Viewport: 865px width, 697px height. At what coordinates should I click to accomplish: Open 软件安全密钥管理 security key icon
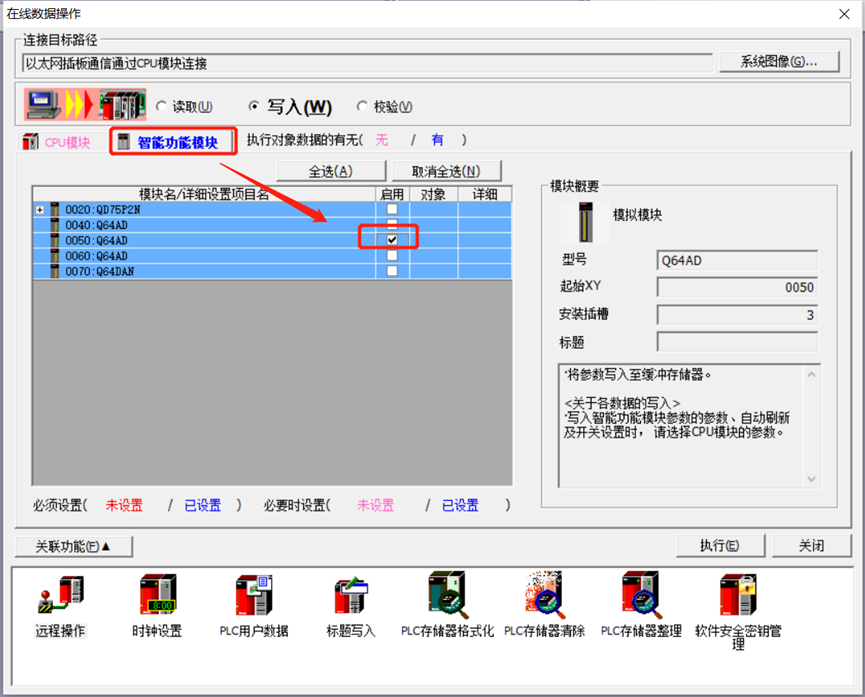coord(738,598)
